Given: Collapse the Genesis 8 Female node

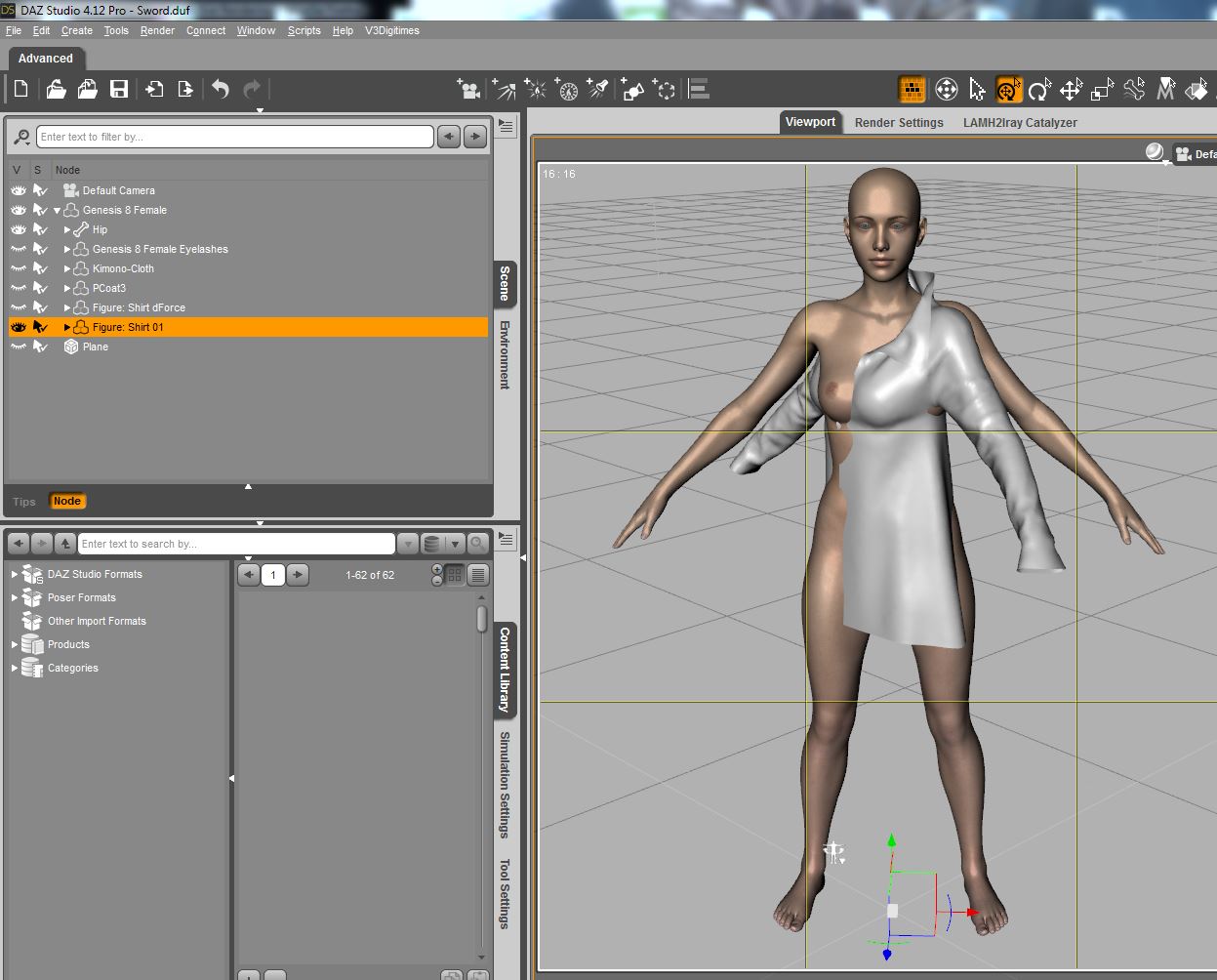Looking at the screenshot, I should point(57,210).
